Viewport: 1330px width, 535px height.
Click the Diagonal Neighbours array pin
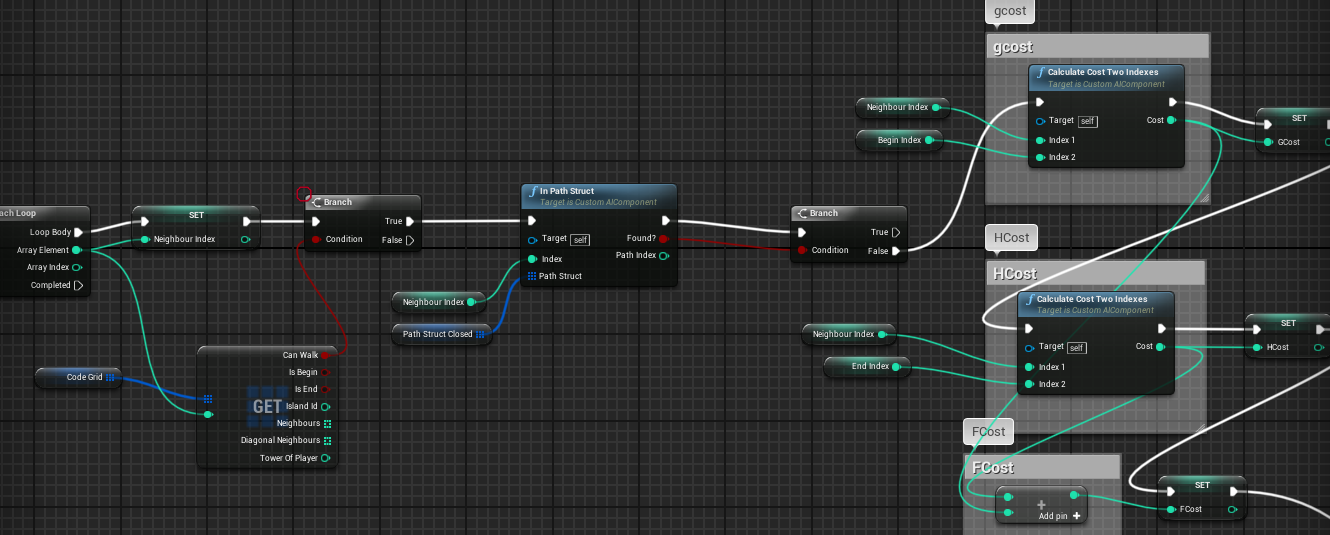326,440
